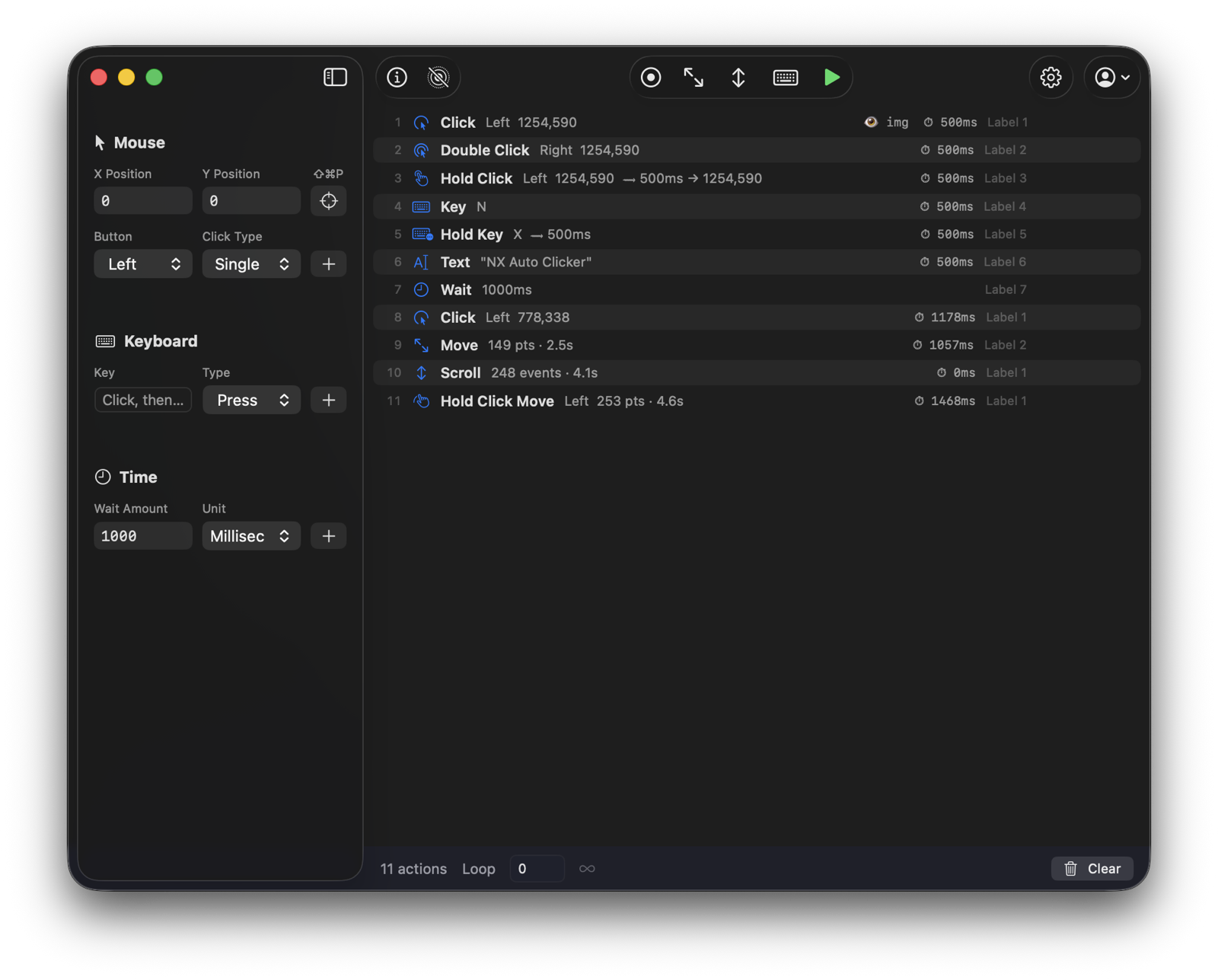Click the green fullscreen window button

point(154,77)
